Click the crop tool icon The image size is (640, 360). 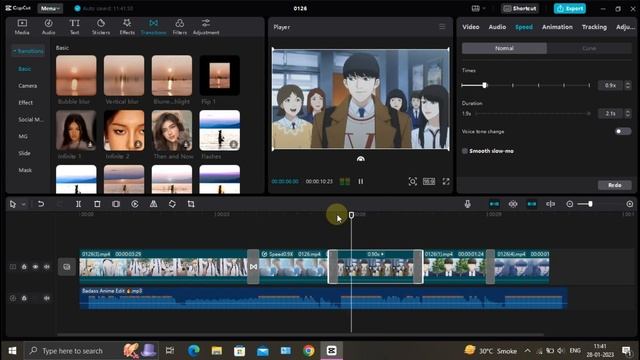point(191,204)
